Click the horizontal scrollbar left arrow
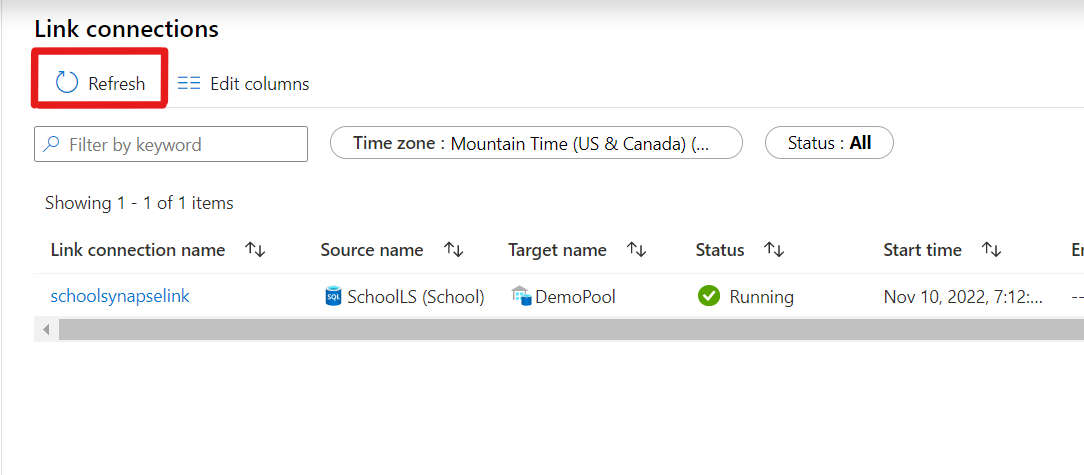The width and height of the screenshot is (1084, 475). [46, 329]
